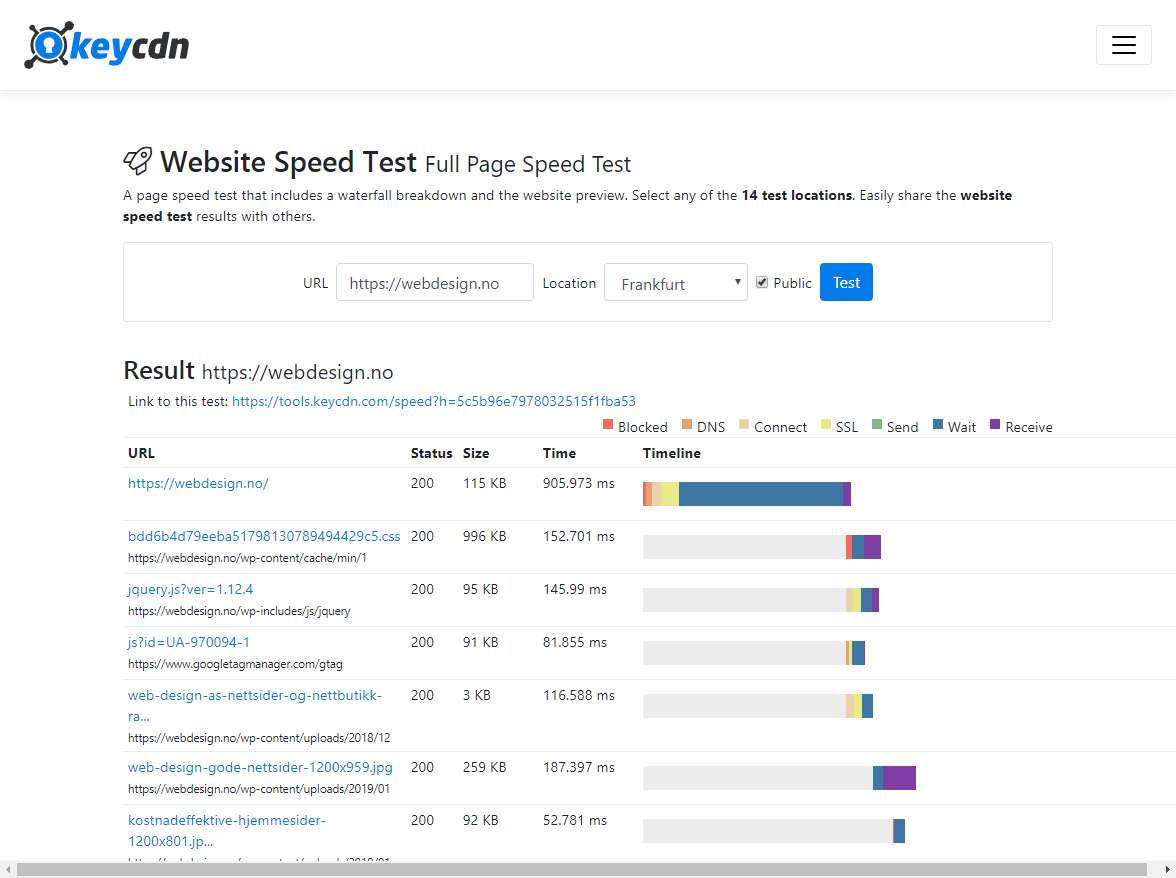Click the Wait segment of first timeline bar
The image size is (1176, 878).
pyautogui.click(x=760, y=494)
